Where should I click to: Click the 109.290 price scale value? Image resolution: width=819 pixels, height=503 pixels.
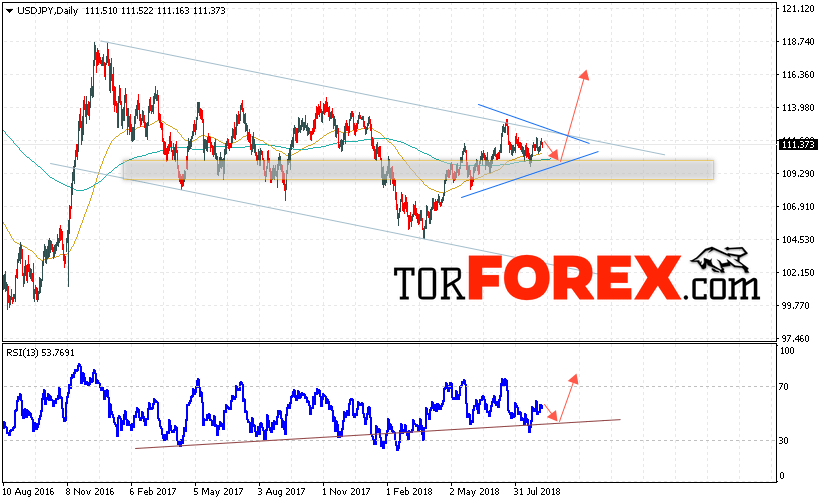click(798, 173)
